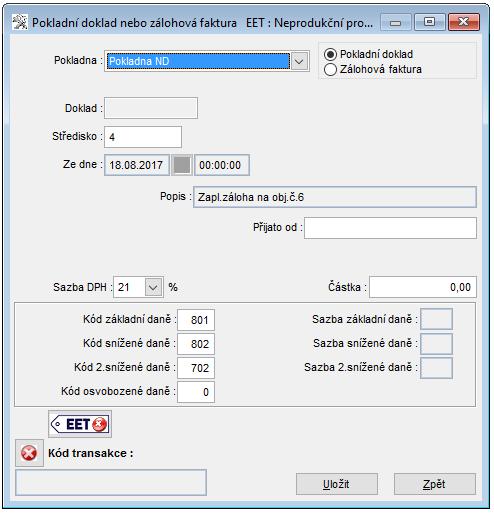This screenshot has height=513, width=494.
Task: Click the application icon in title bar
Action: (x=20, y=23)
